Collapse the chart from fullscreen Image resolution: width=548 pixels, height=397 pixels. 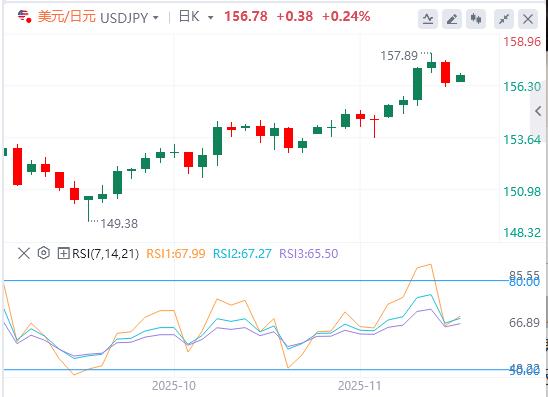coord(504,19)
